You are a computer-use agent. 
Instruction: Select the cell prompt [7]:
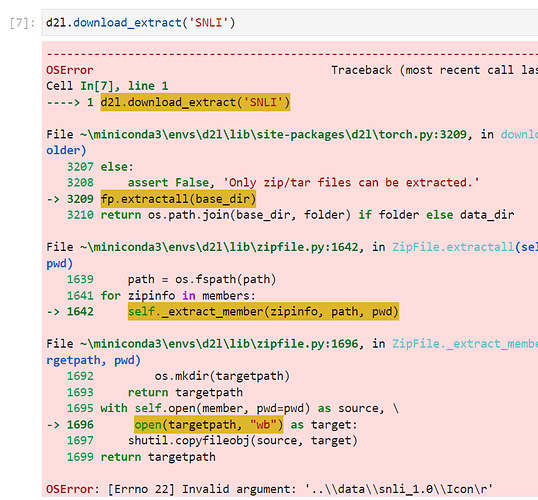[x=22, y=23]
